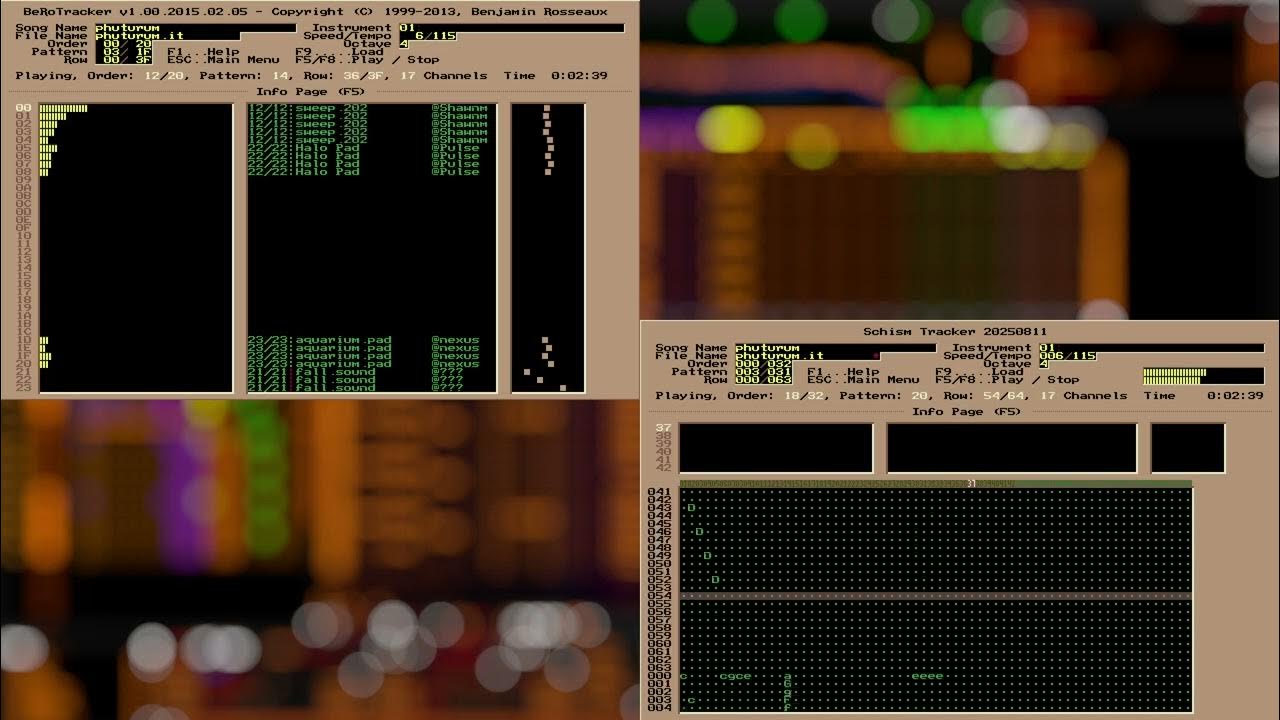Click the eeee notes on row 000 in Schism

pyautogui.click(x=927, y=676)
